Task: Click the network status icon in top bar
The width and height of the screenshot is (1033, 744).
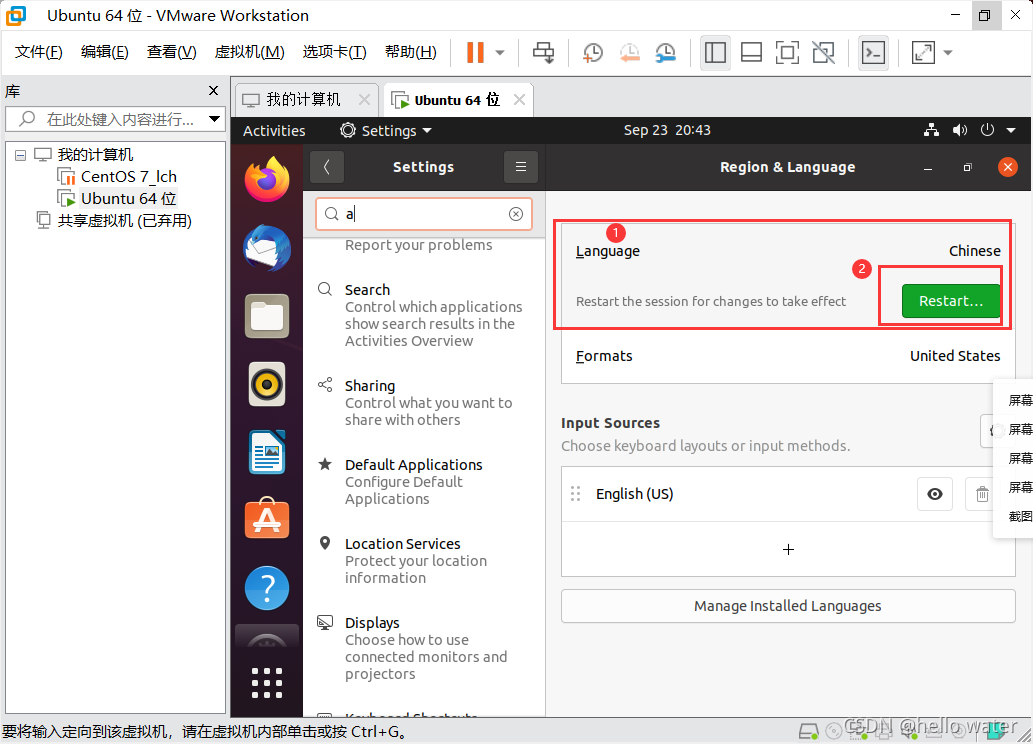Action: click(931, 130)
